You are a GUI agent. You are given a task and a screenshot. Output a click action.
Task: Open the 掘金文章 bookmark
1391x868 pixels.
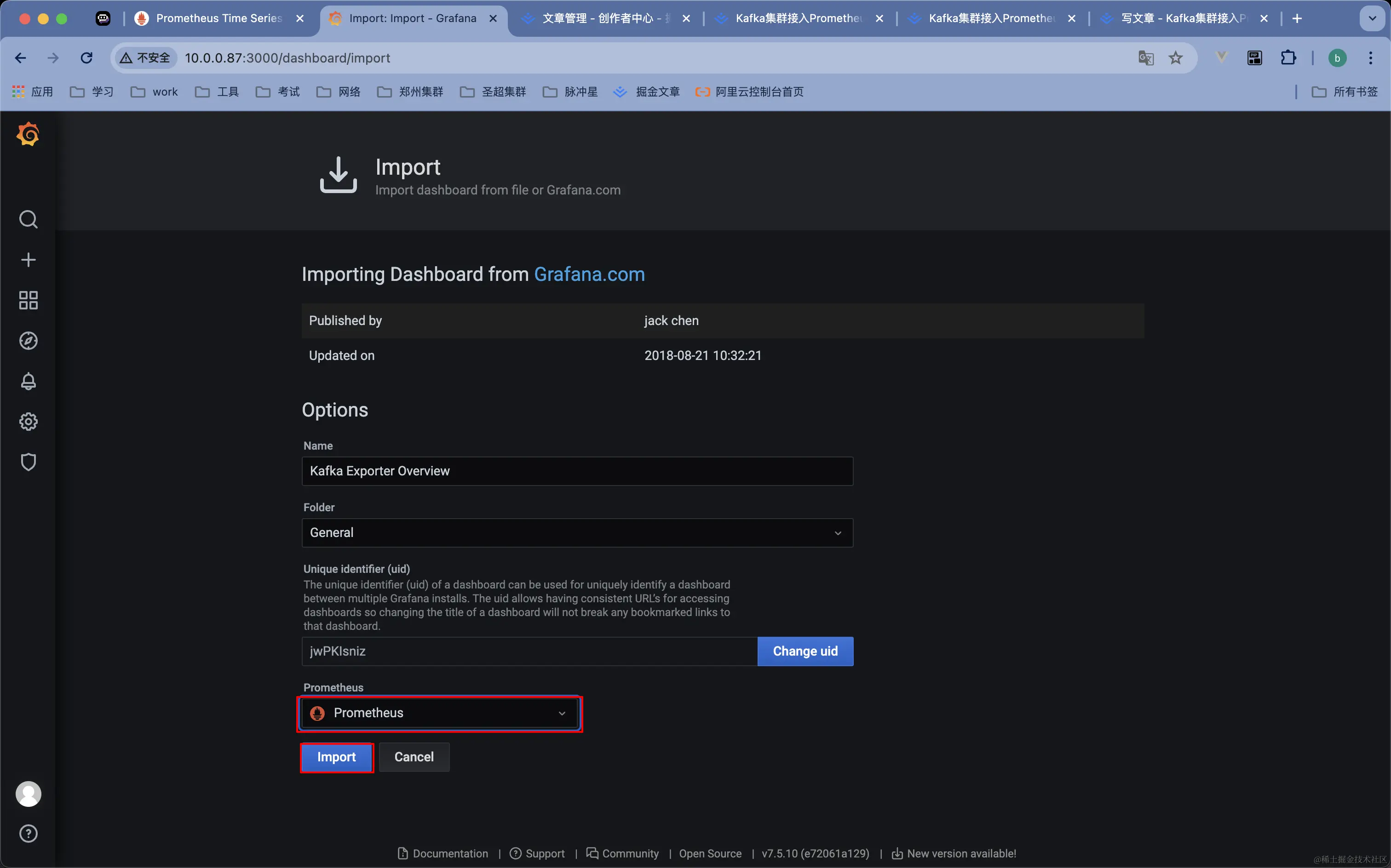pyautogui.click(x=647, y=92)
